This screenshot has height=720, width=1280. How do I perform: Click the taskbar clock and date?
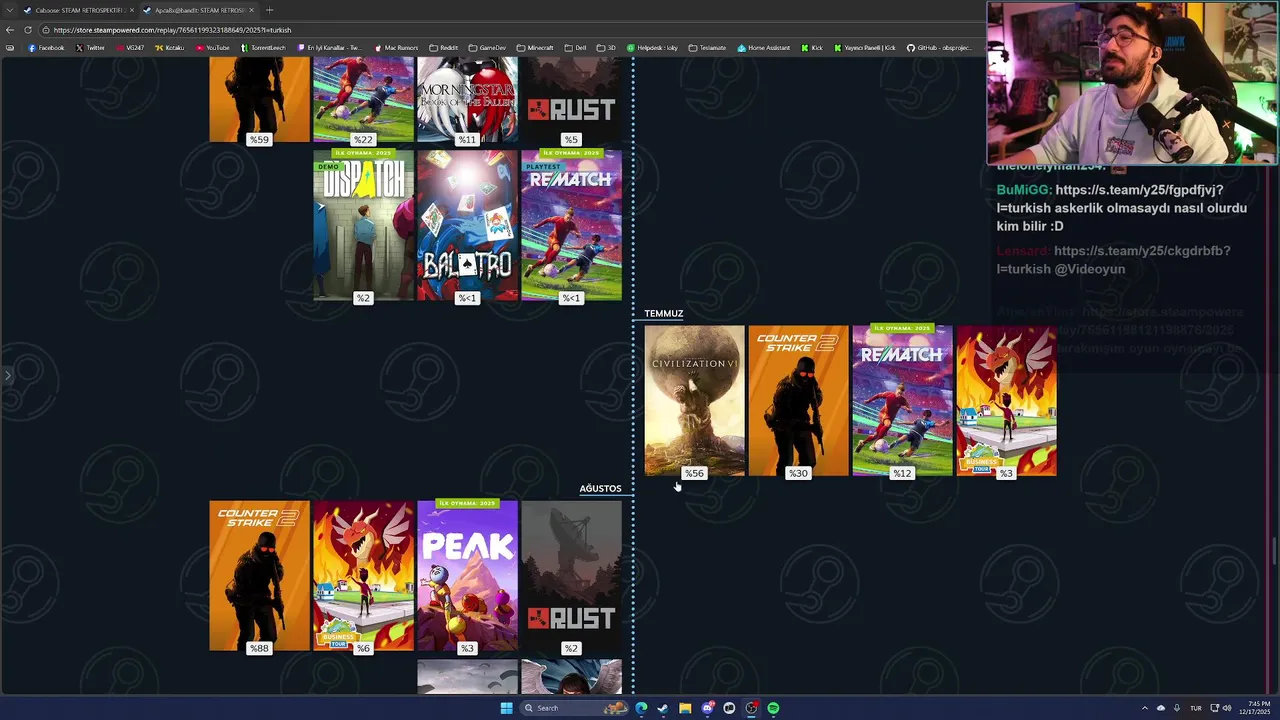(x=1255, y=708)
